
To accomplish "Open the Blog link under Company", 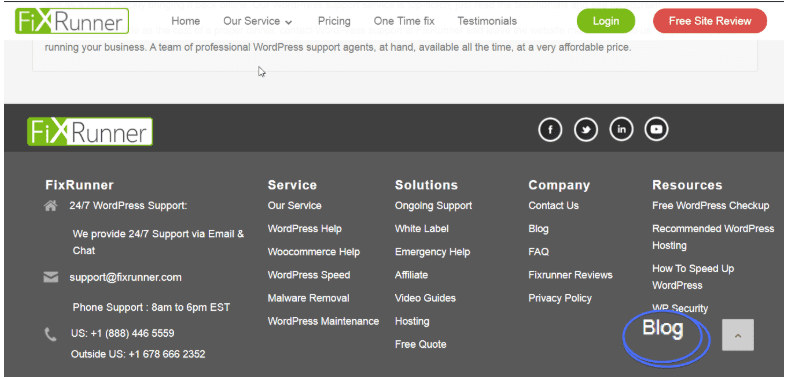I will [x=538, y=229].
